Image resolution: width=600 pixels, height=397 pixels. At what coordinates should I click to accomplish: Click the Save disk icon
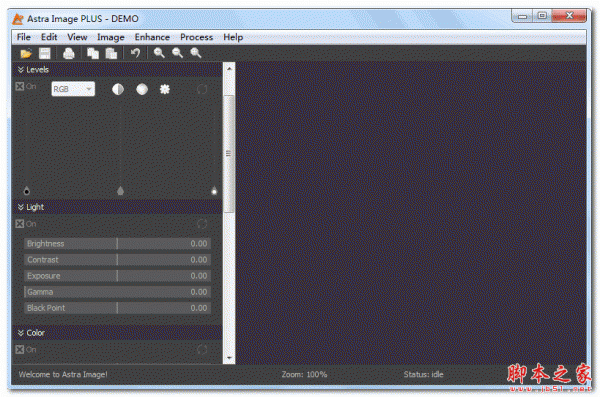pyautogui.click(x=45, y=53)
